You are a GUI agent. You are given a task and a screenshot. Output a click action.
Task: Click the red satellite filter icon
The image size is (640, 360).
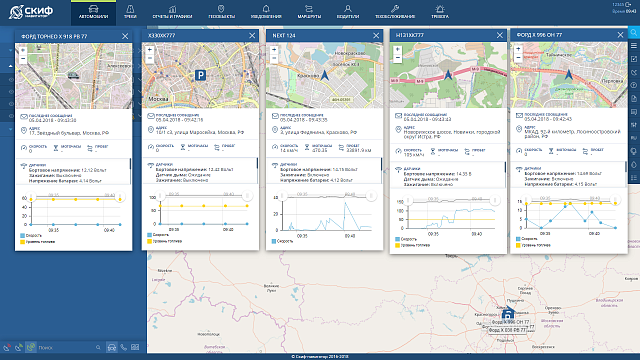[7, 347]
